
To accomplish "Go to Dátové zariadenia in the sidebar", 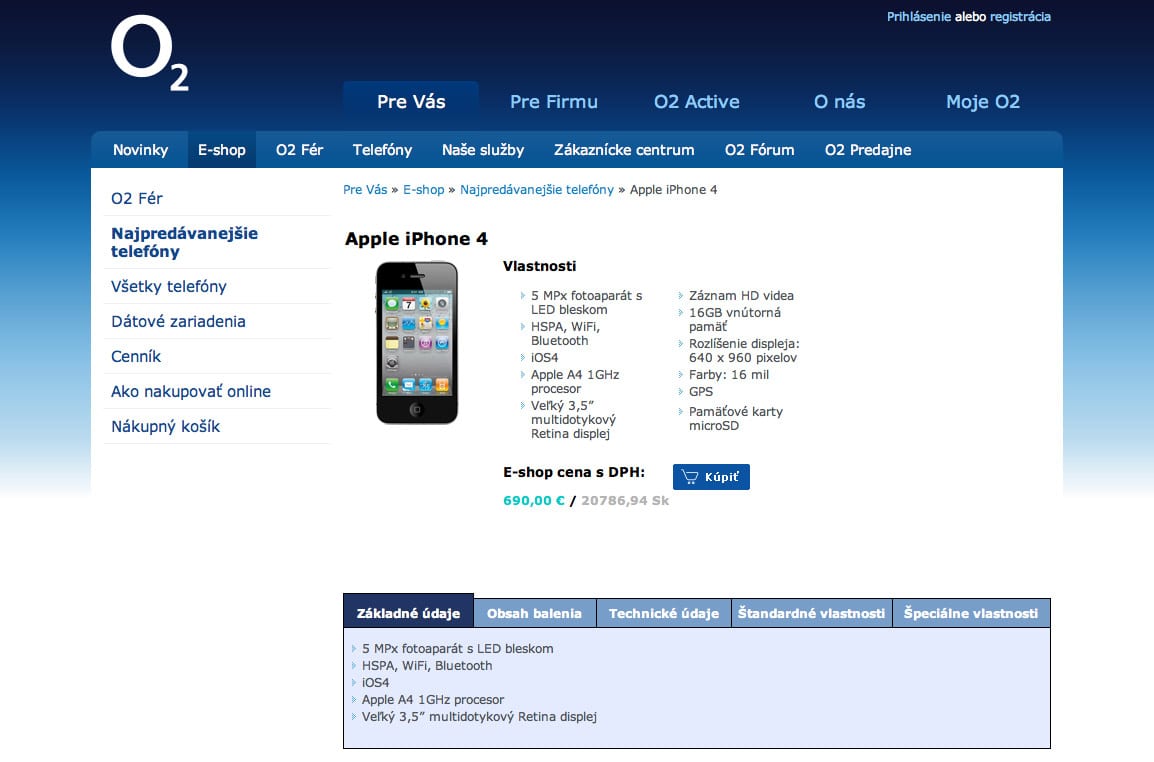I will (x=178, y=322).
